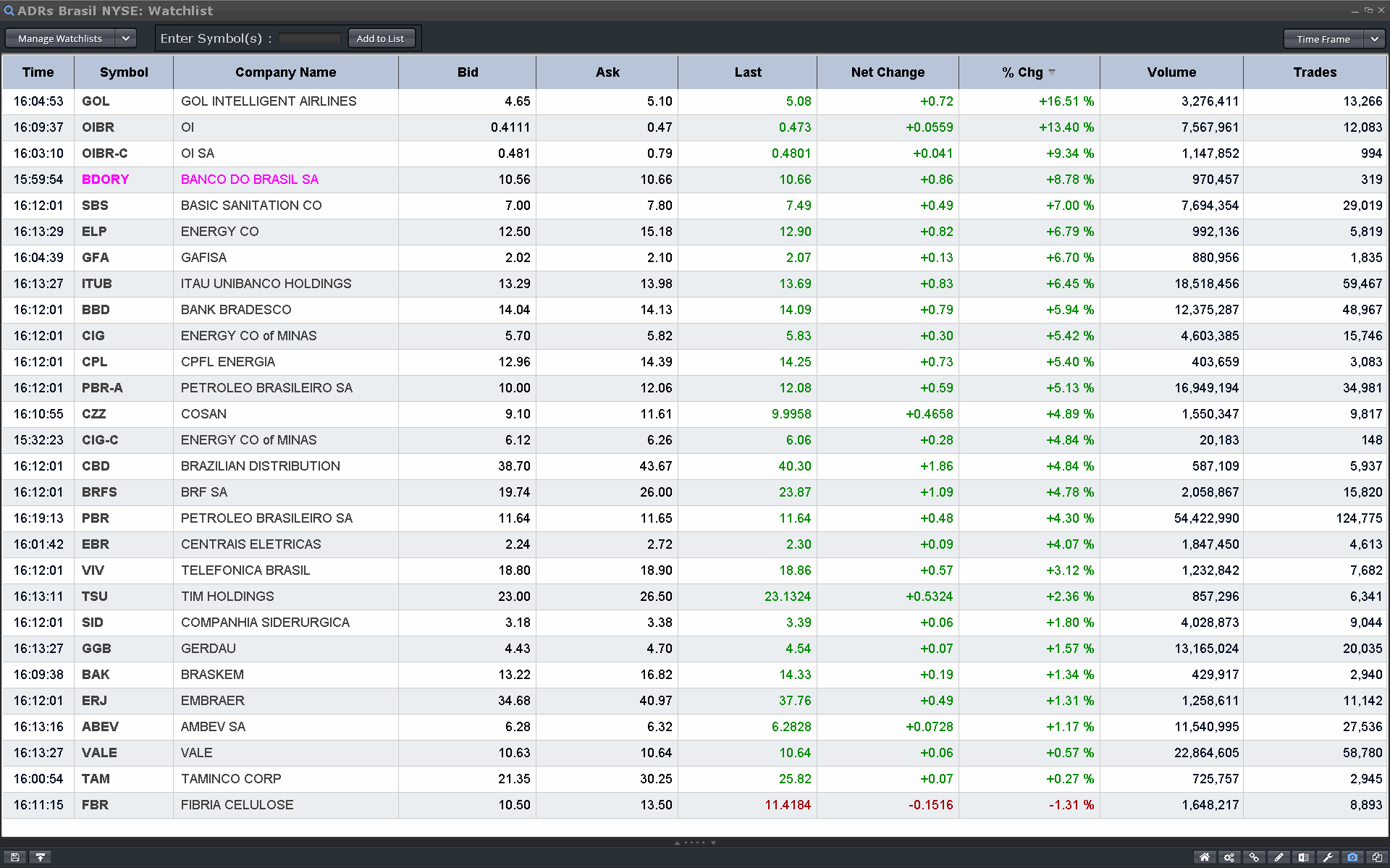Click the pencil edit icon
The height and width of the screenshot is (868, 1390).
pyautogui.click(x=1279, y=857)
